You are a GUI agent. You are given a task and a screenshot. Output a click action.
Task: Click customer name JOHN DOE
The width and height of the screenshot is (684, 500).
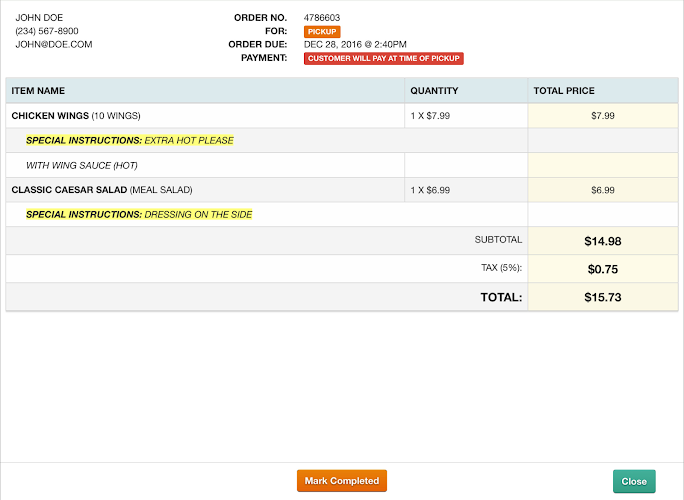click(x=39, y=18)
